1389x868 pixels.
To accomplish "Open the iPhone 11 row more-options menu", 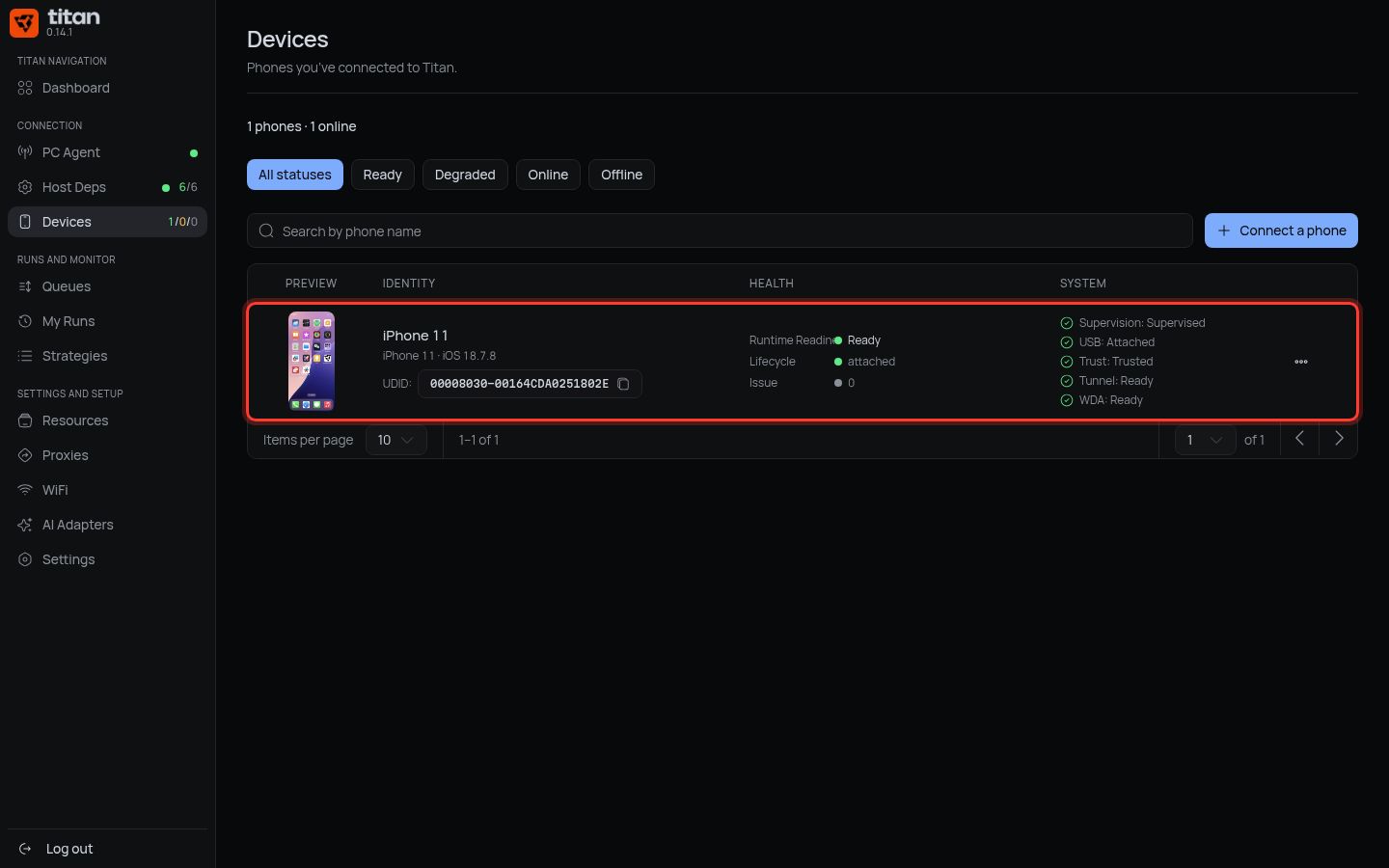I will (x=1301, y=362).
